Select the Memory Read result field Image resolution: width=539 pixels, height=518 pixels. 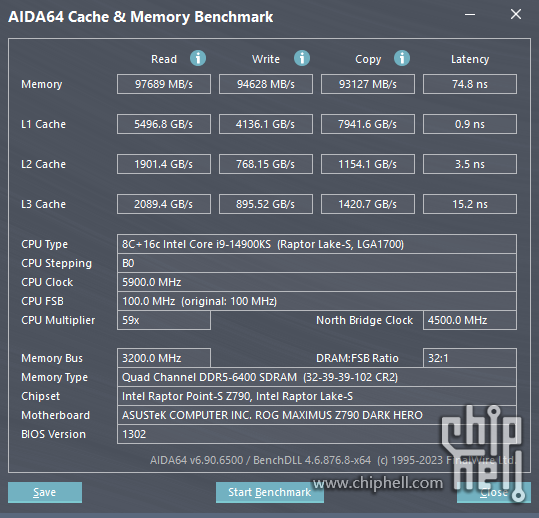(164, 84)
